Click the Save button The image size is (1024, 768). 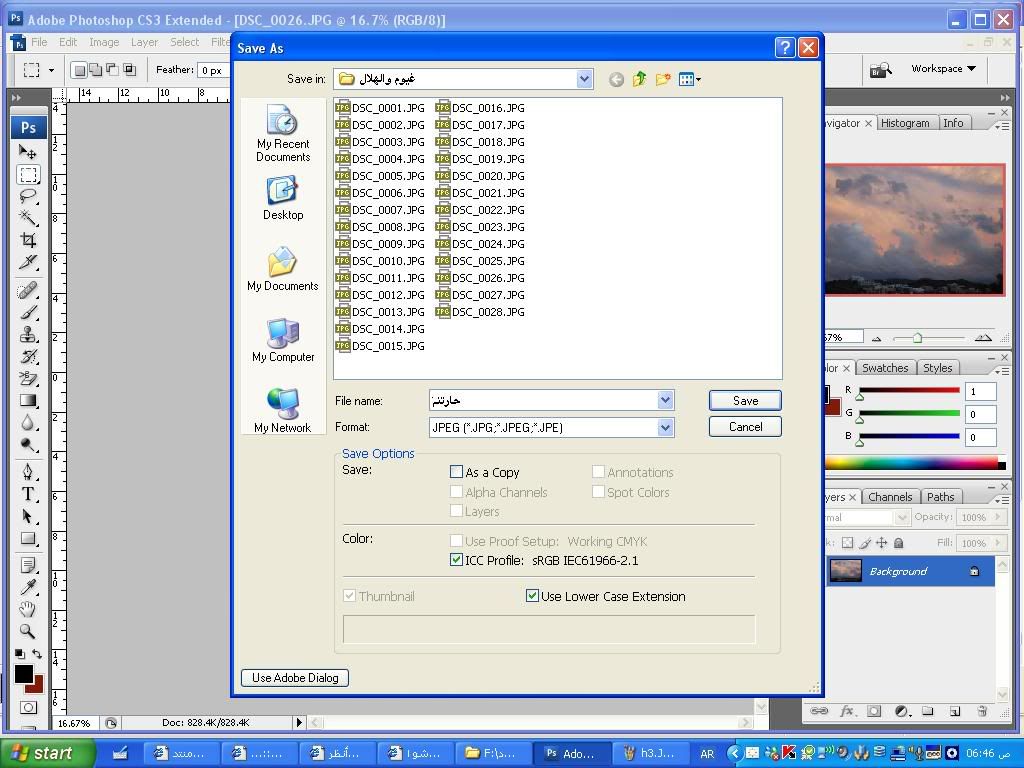[745, 400]
